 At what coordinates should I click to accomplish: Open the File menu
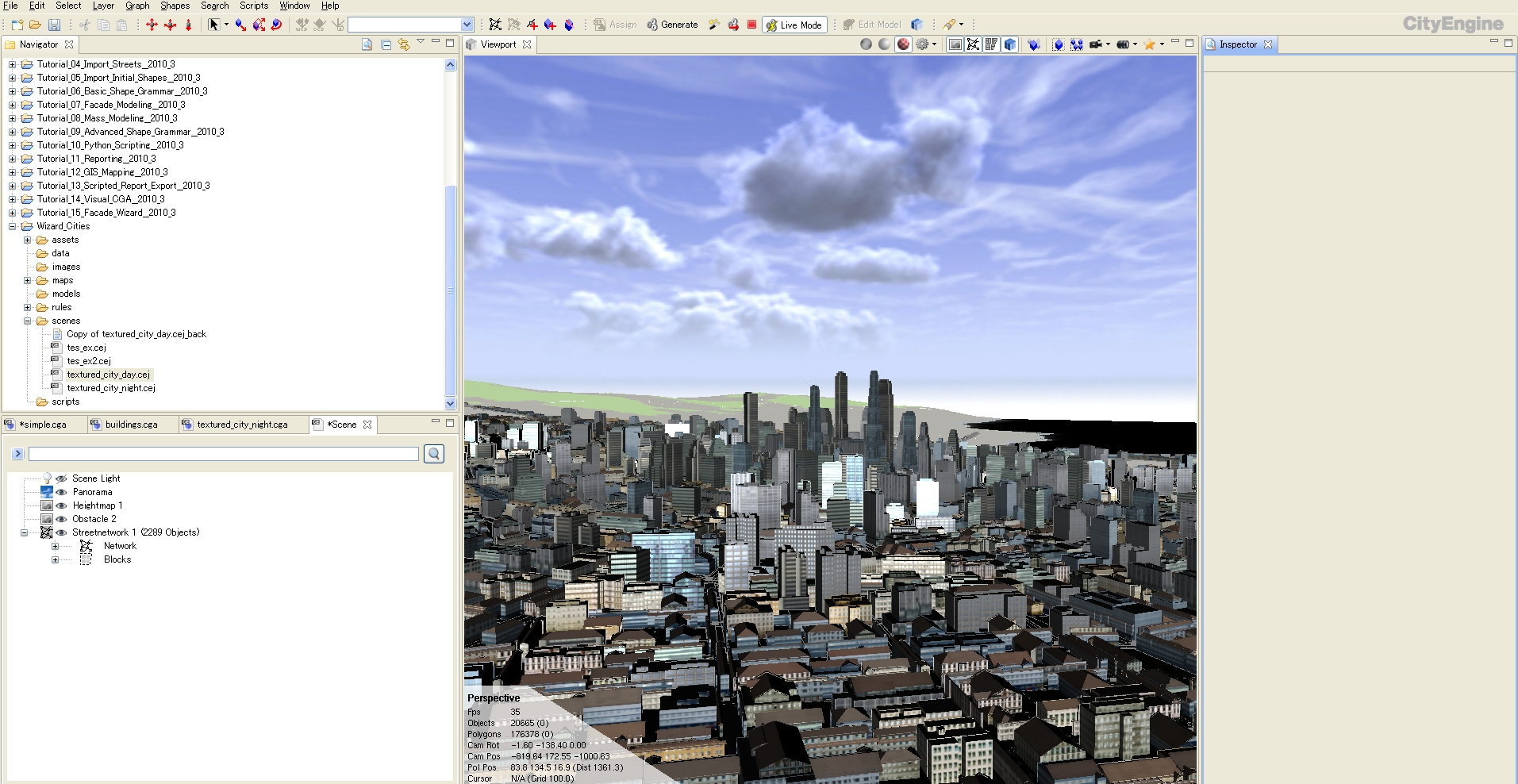pyautogui.click(x=10, y=6)
